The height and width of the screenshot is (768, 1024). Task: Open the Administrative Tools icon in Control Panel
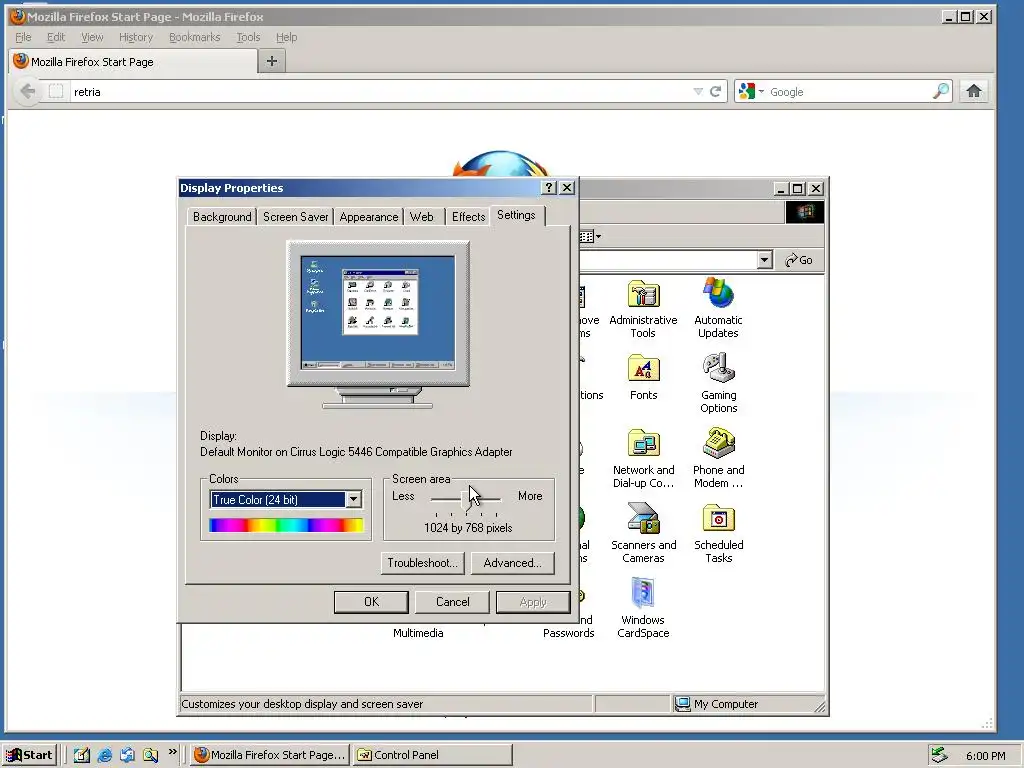click(643, 308)
